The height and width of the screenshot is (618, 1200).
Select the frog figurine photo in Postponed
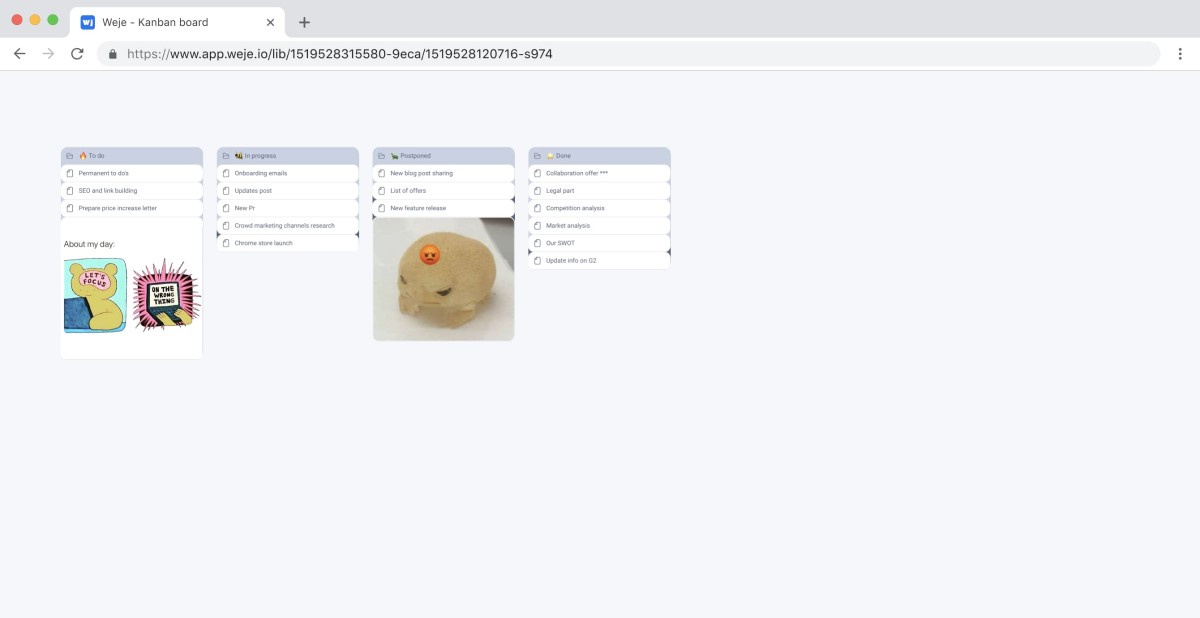pyautogui.click(x=444, y=279)
